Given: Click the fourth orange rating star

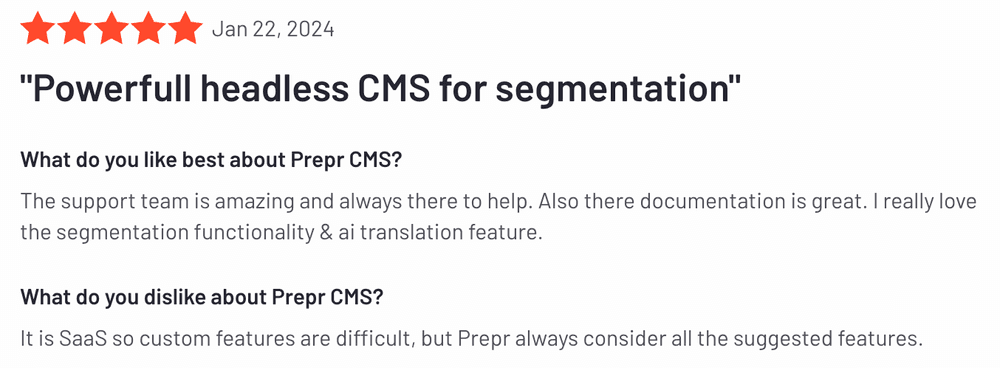Looking at the screenshot, I should (x=149, y=29).
